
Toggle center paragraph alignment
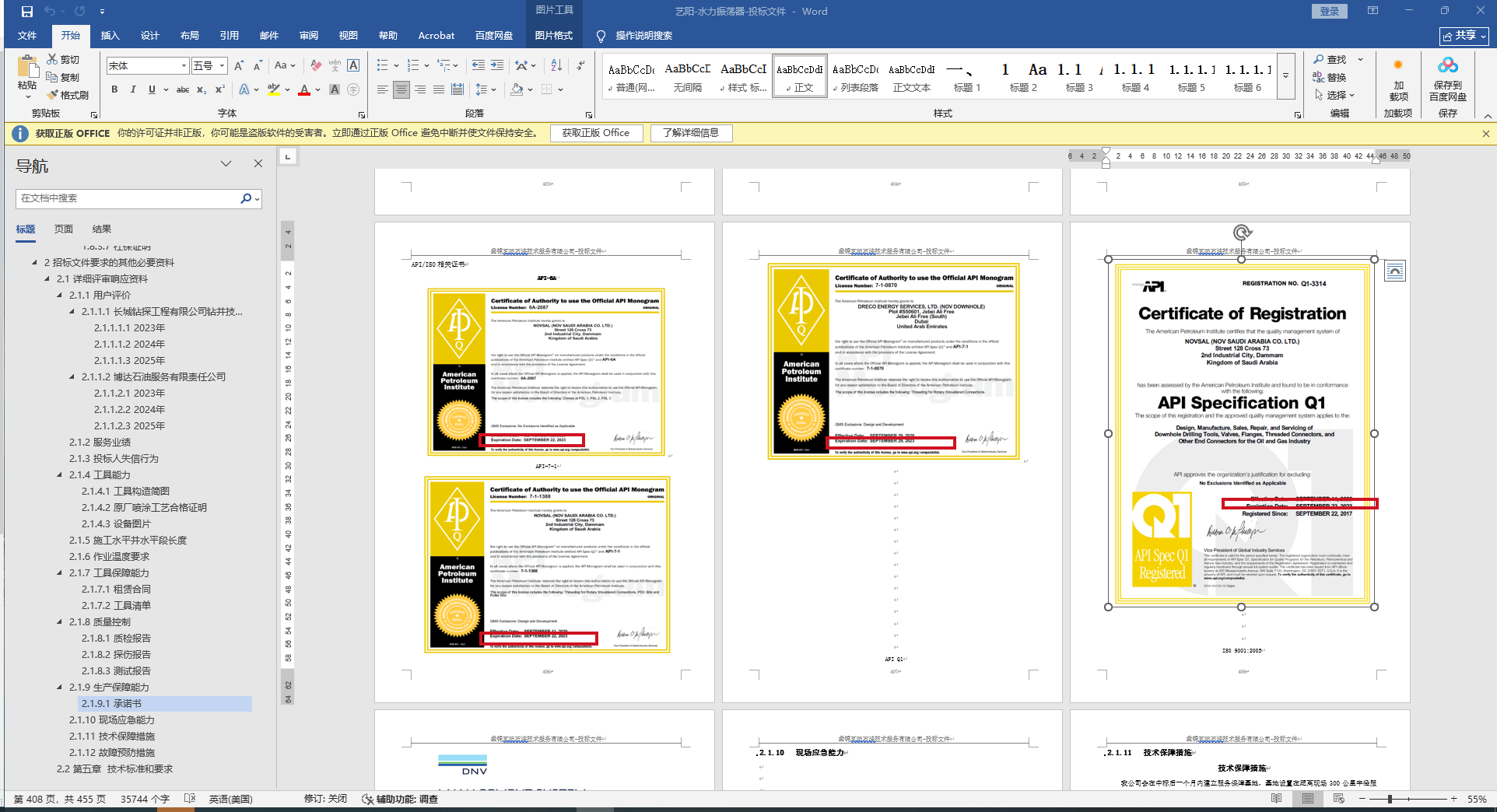tap(401, 89)
